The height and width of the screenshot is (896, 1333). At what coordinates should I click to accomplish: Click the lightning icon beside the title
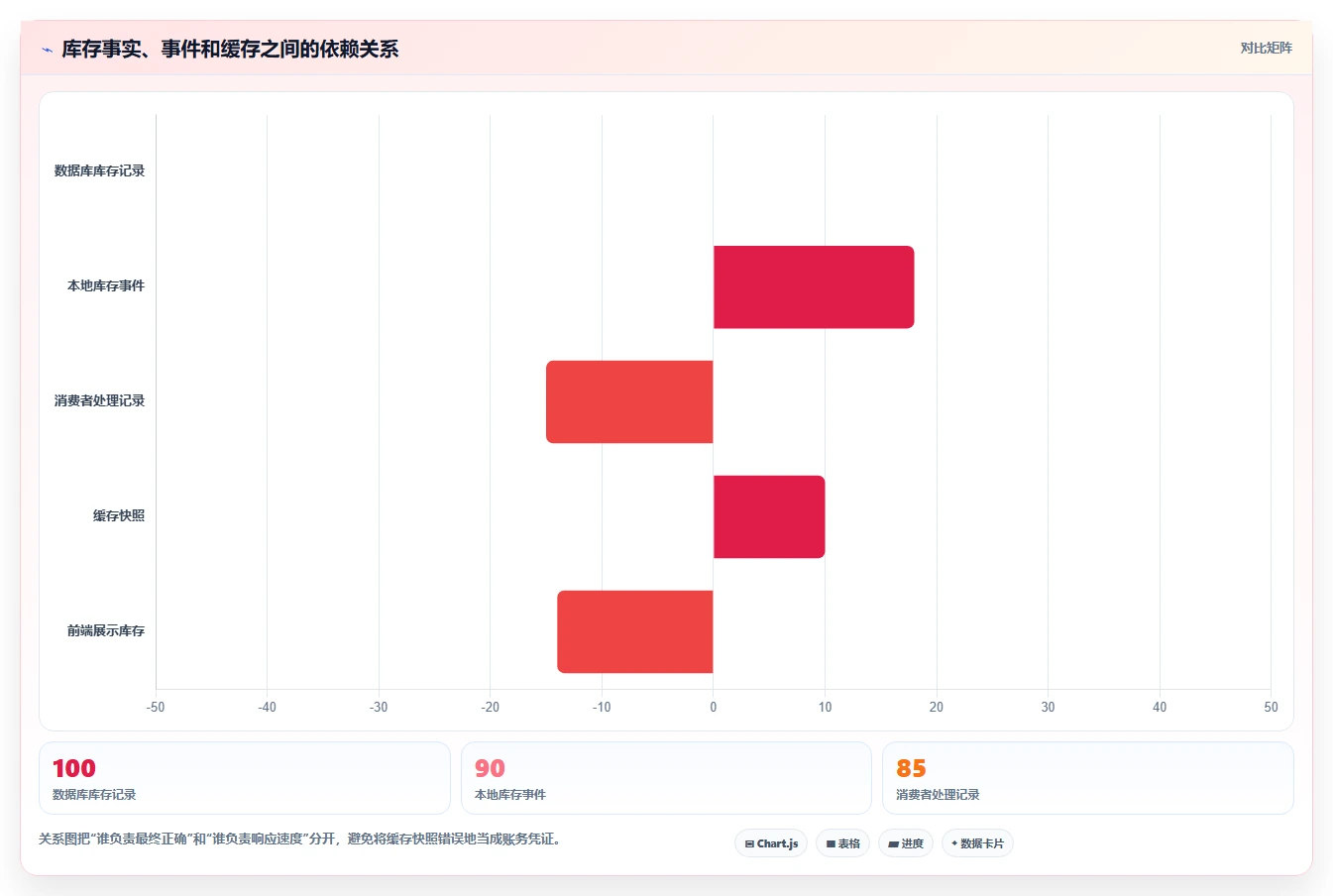point(47,50)
